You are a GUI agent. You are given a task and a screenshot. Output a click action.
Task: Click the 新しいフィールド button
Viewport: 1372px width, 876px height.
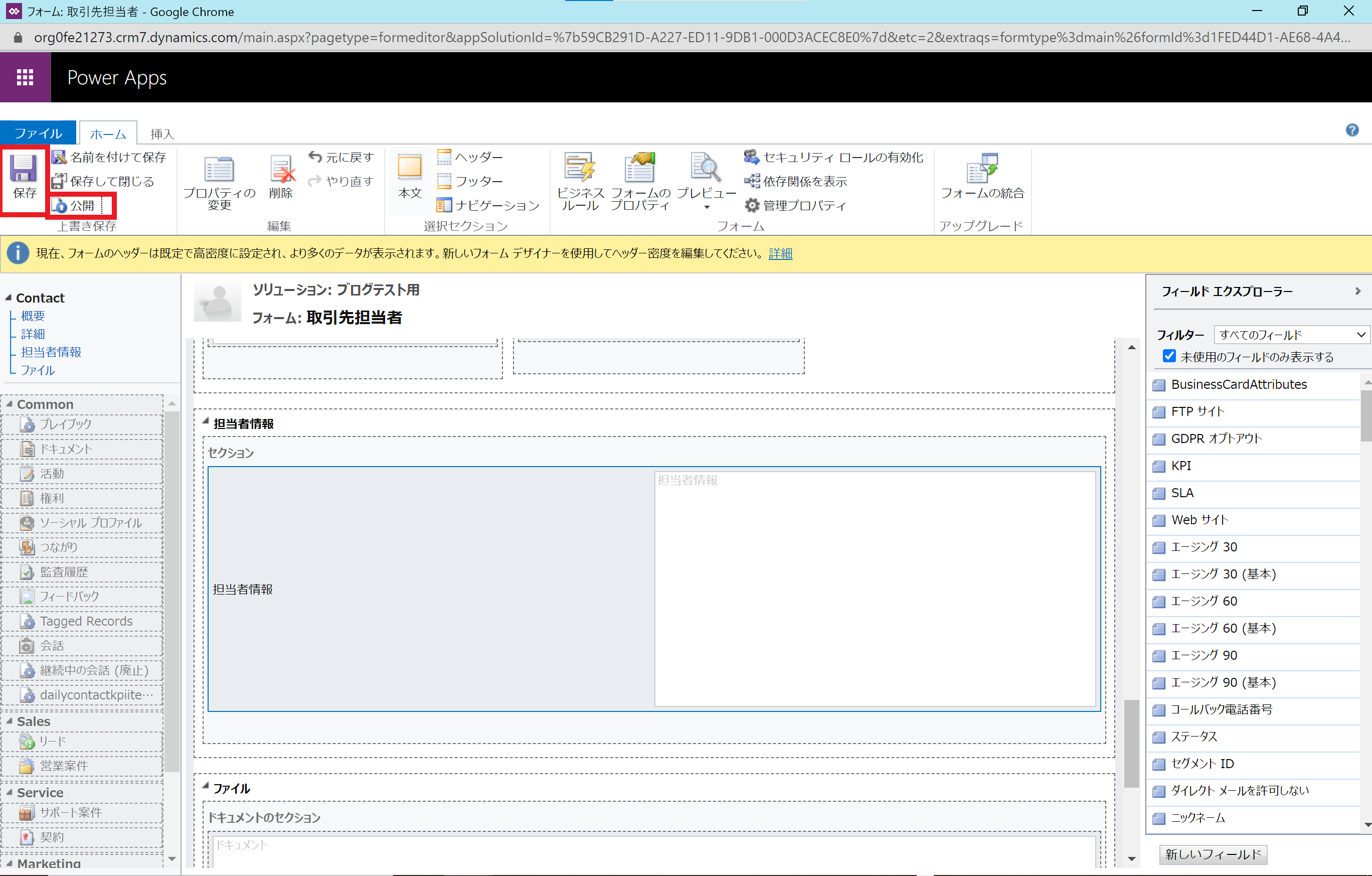click(x=1213, y=854)
